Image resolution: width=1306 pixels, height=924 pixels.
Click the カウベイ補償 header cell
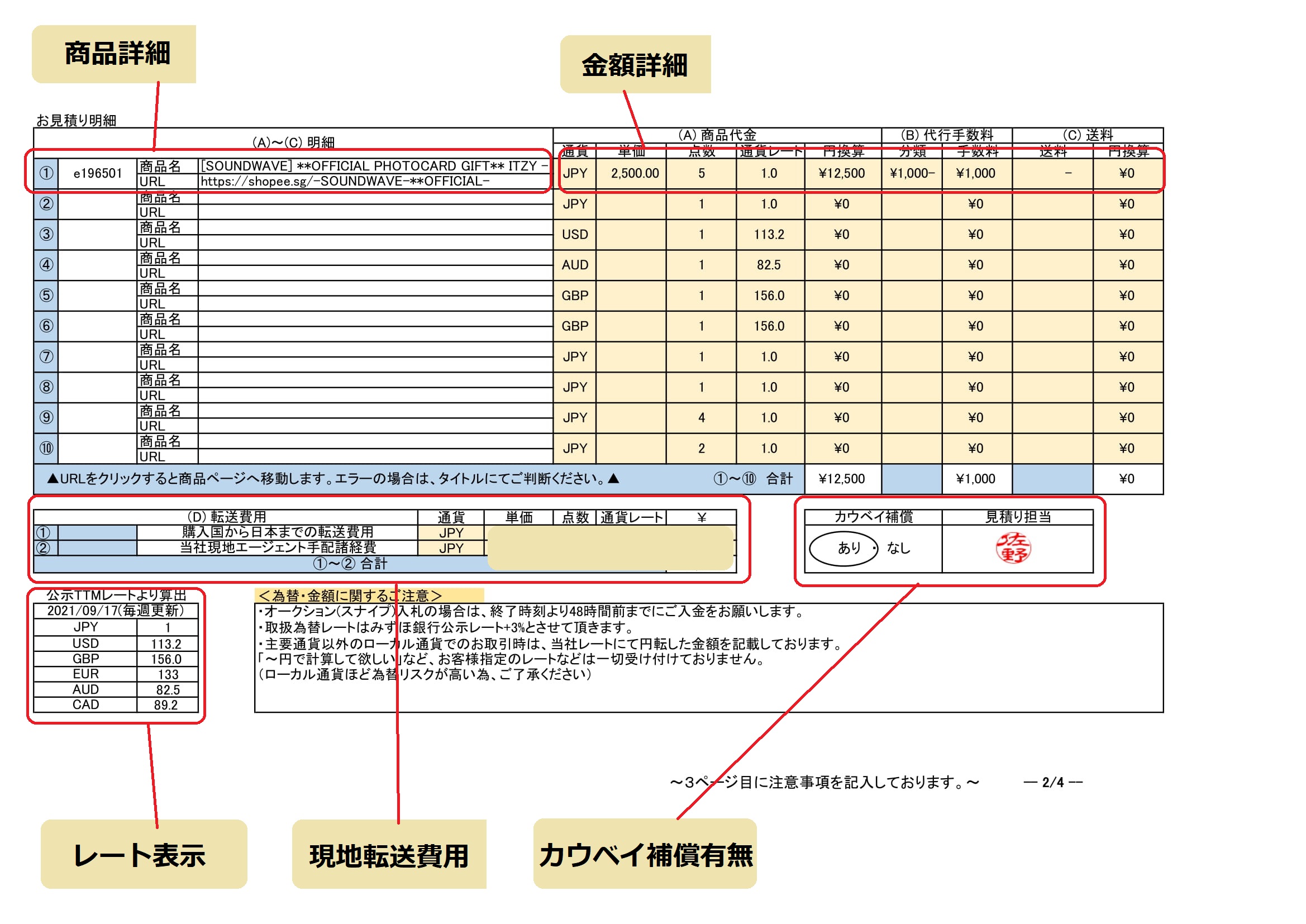(x=874, y=517)
